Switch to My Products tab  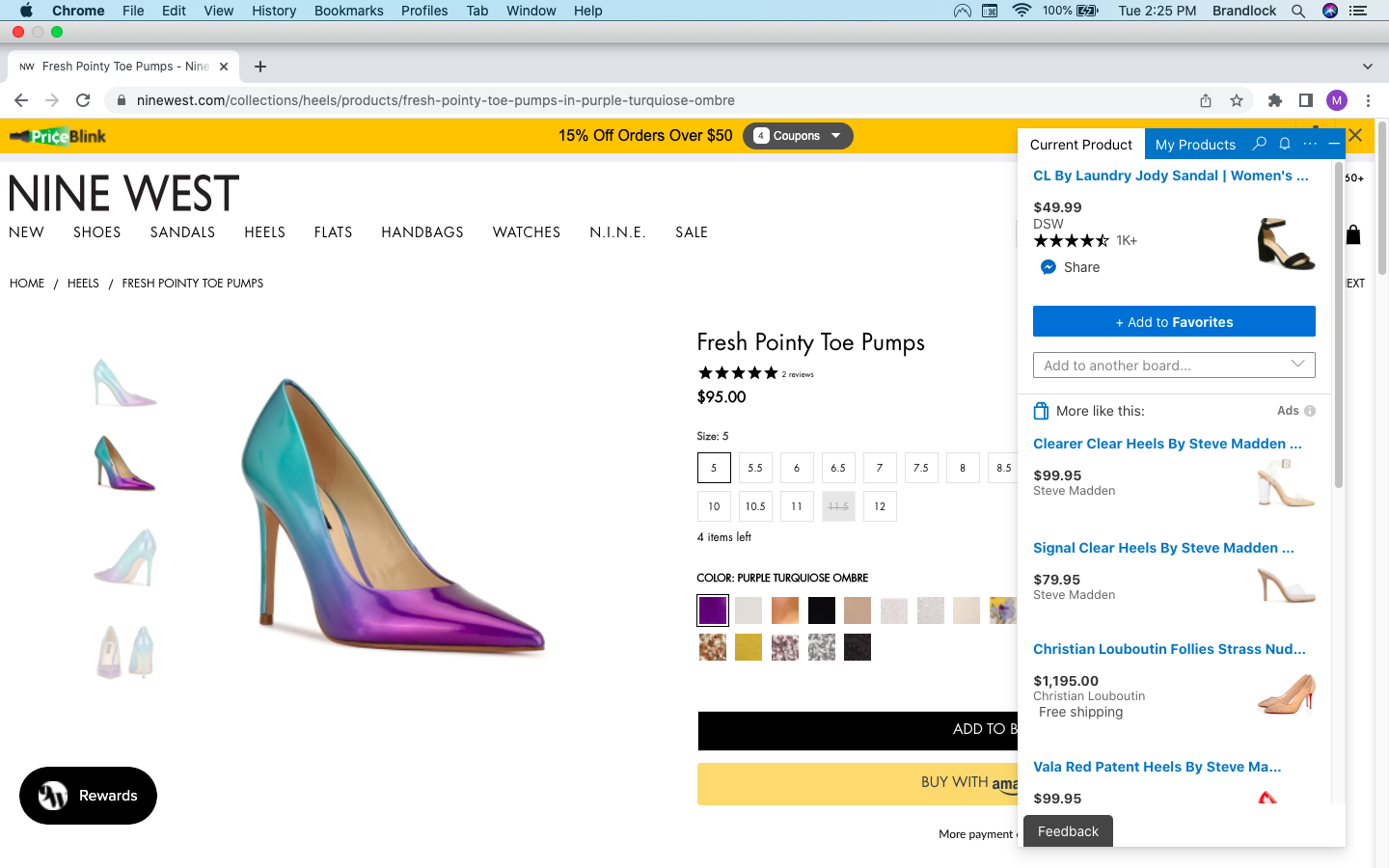click(x=1195, y=145)
